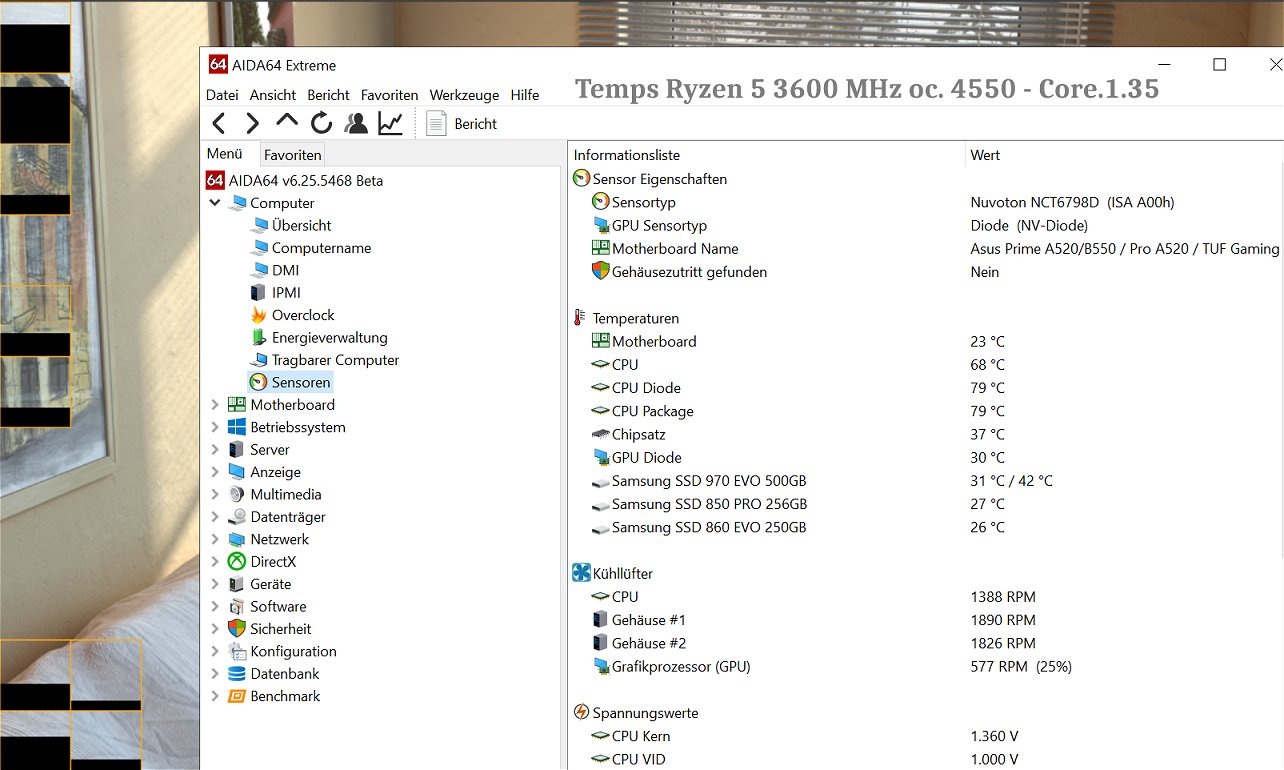This screenshot has width=1284, height=770.
Task: Click the Datenbank database icon
Action: click(237, 674)
